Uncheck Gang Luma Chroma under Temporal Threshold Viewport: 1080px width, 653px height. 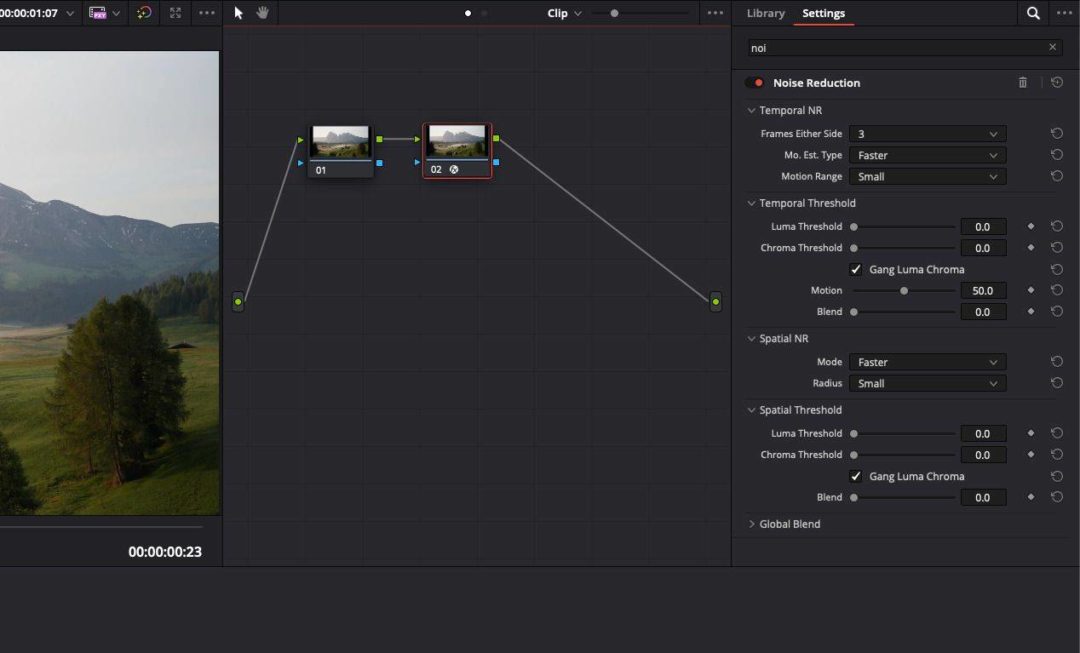(x=856, y=269)
